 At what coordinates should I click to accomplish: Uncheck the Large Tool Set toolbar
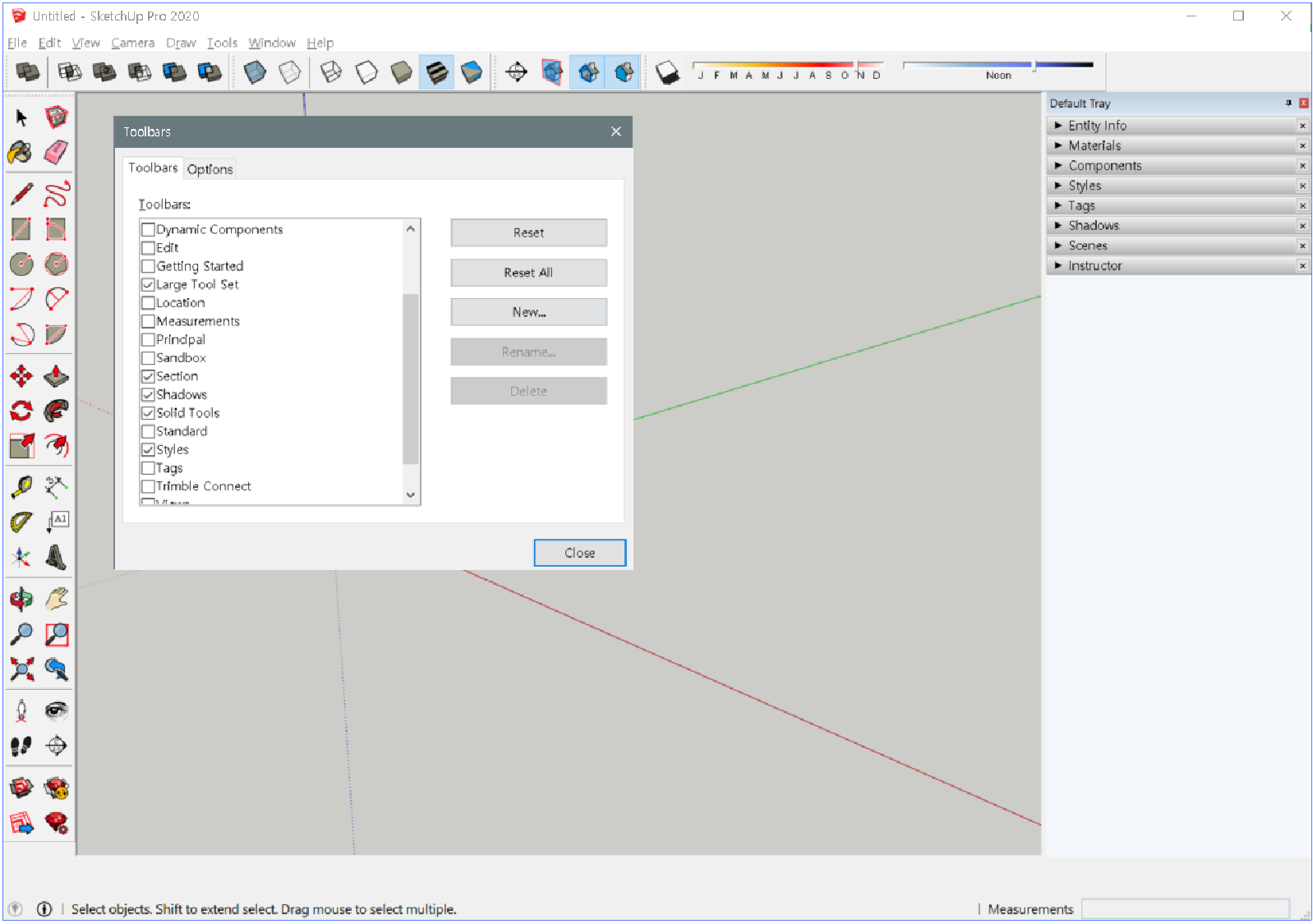(x=148, y=285)
